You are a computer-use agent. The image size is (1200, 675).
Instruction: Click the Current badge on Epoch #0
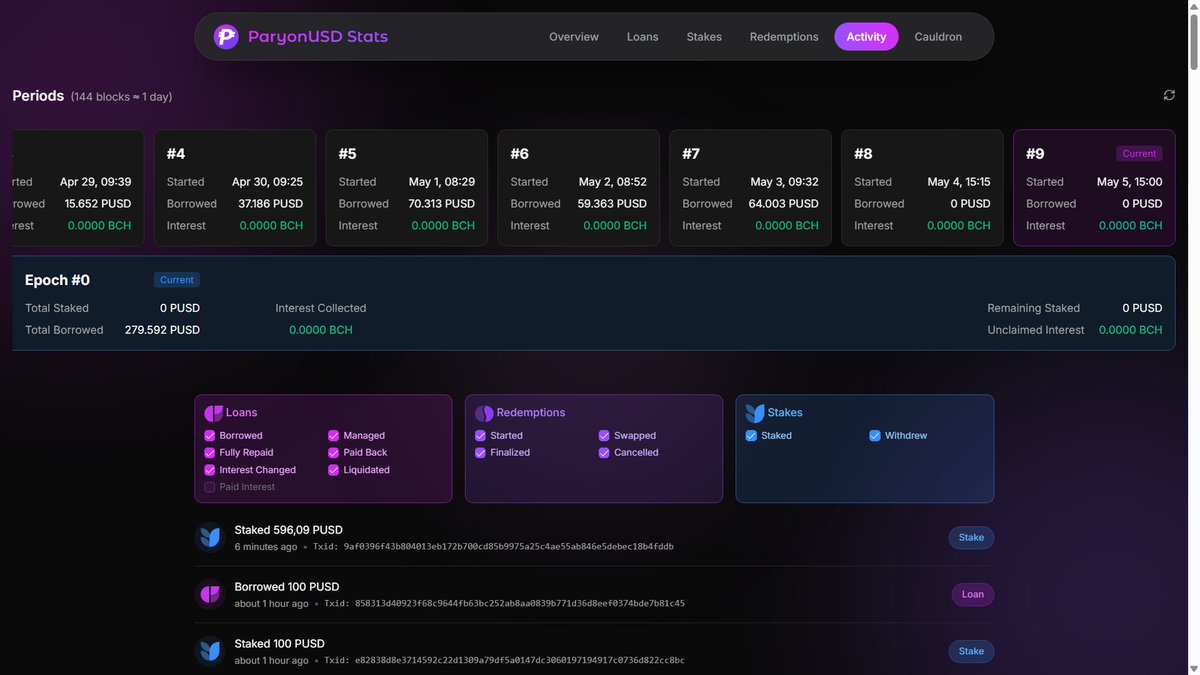177,280
